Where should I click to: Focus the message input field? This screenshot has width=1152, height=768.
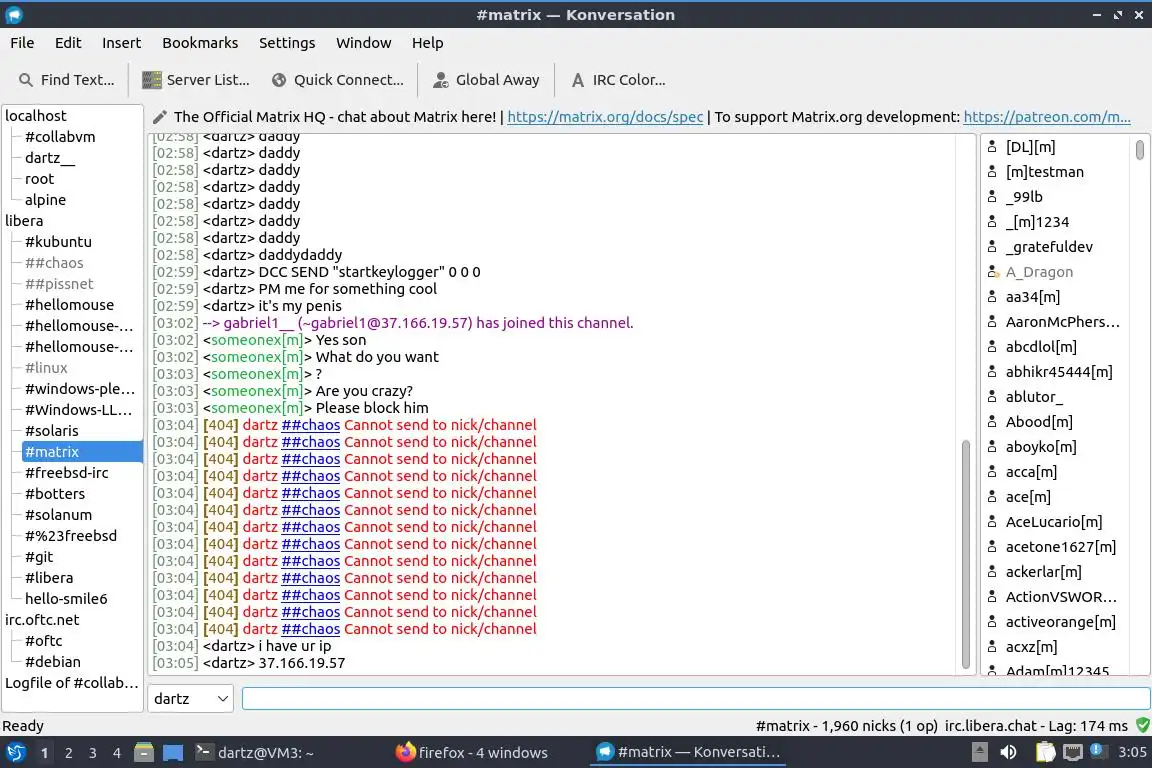click(x=696, y=698)
